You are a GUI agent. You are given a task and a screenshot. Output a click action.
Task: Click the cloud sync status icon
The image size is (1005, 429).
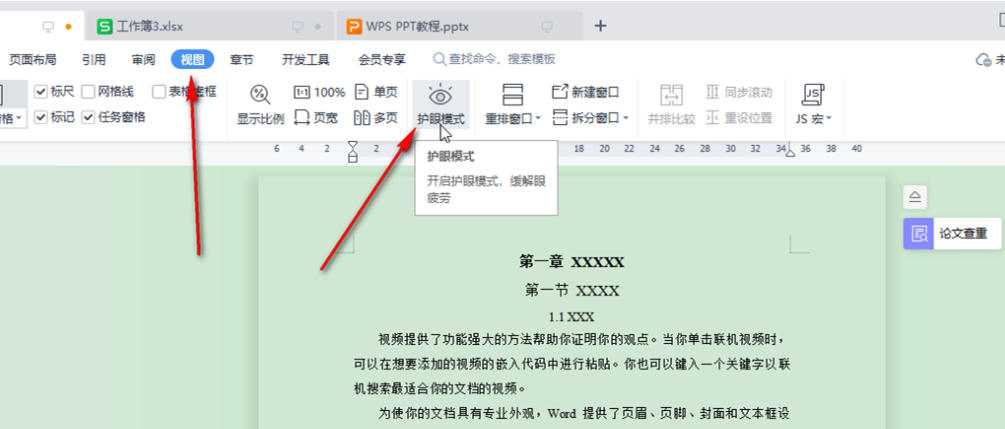tap(983, 60)
